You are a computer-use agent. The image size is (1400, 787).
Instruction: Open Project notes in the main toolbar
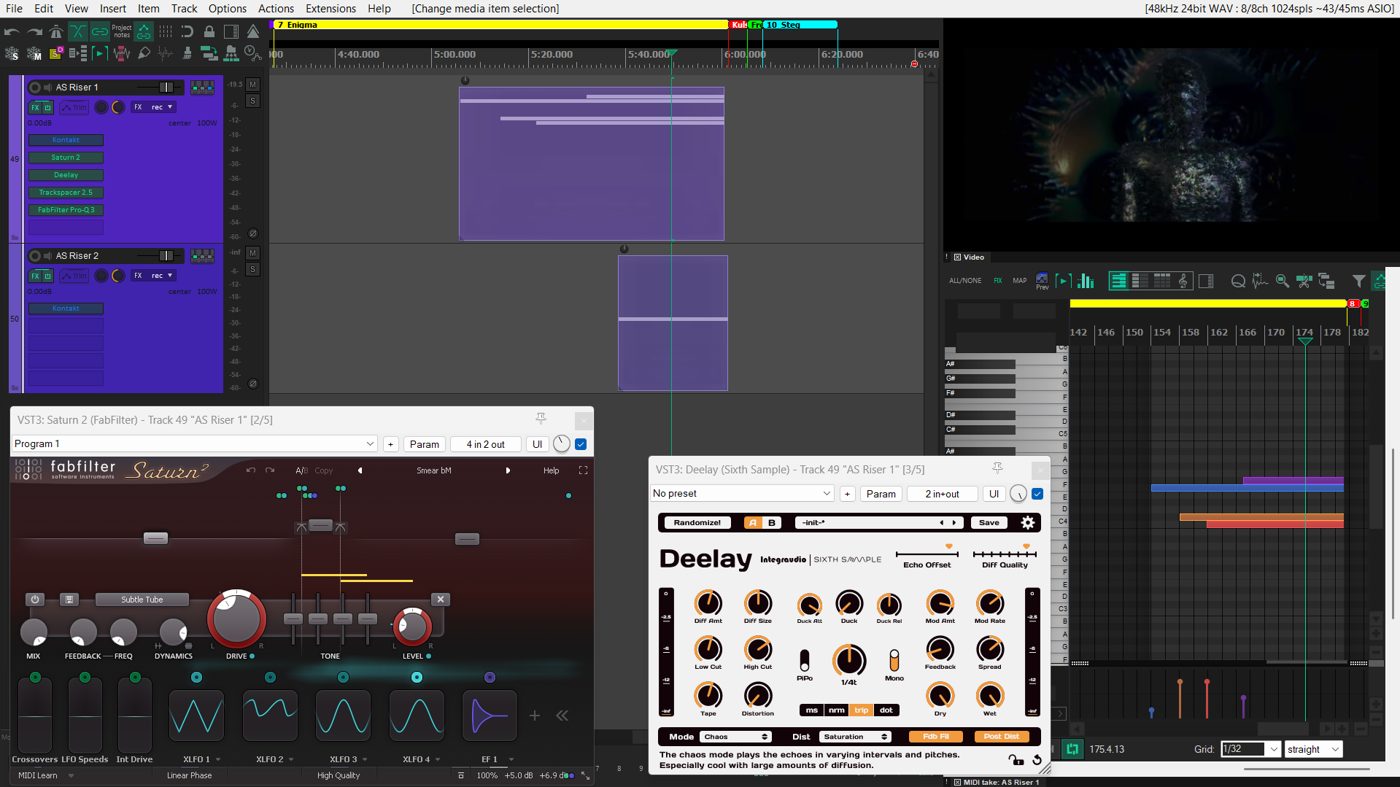pos(121,32)
